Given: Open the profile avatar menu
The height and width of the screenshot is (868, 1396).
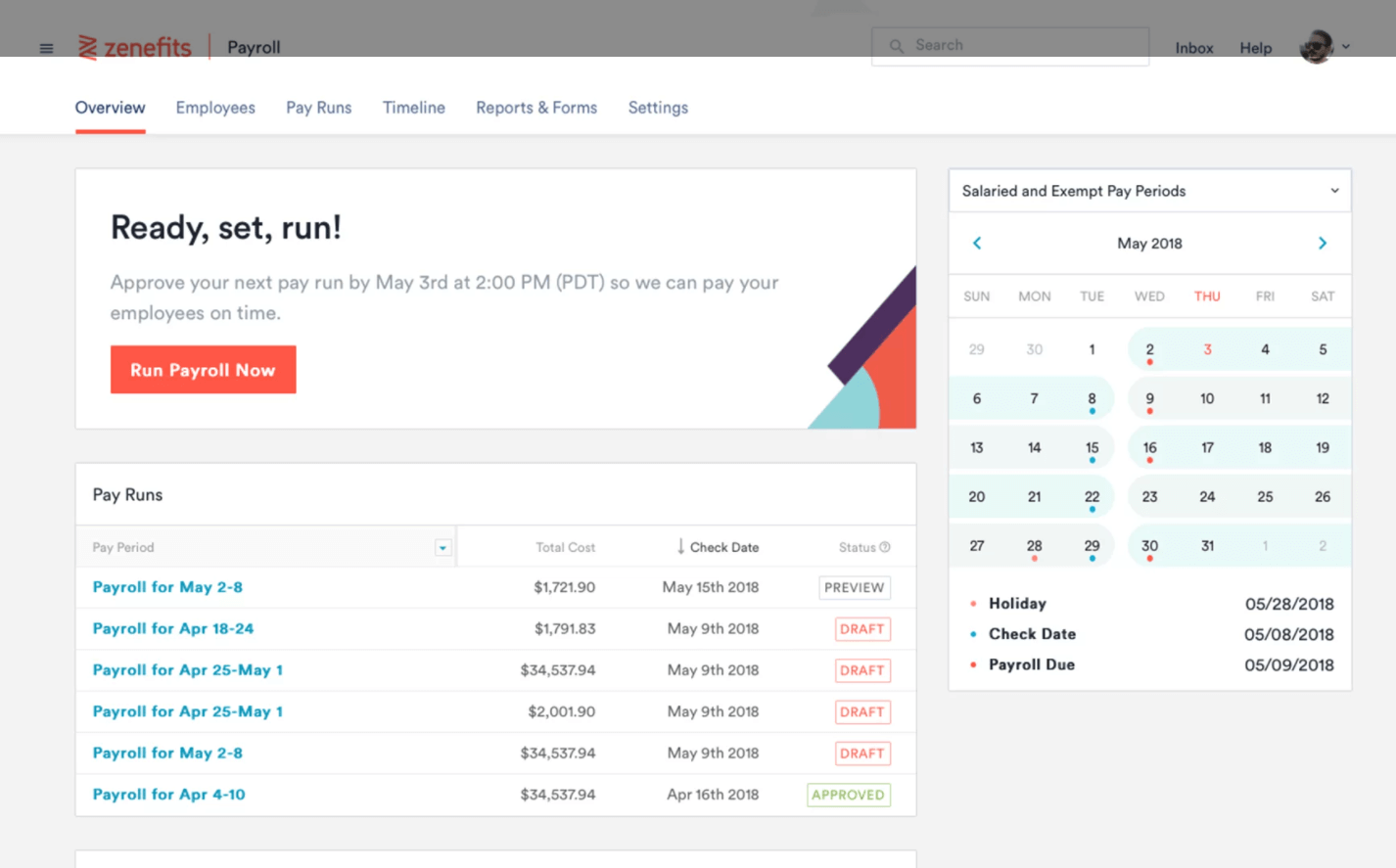Looking at the screenshot, I should coord(1317,45).
